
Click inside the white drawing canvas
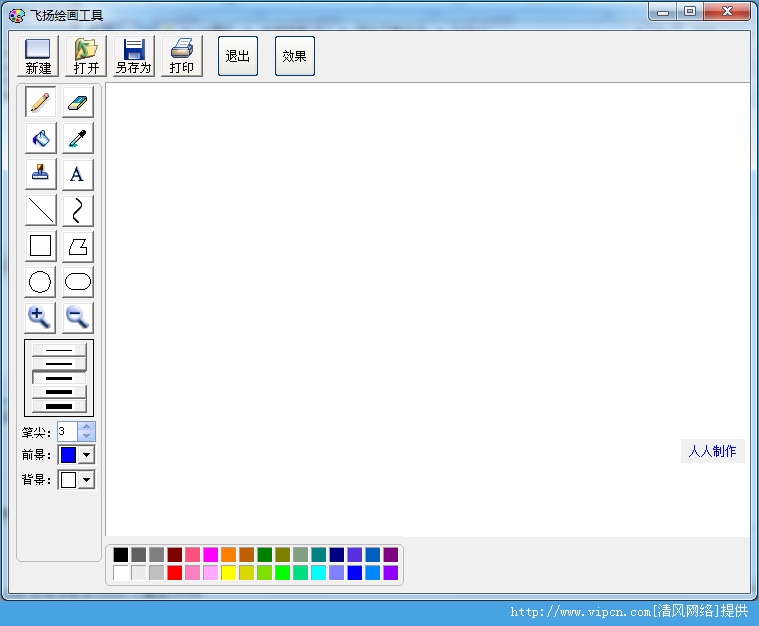click(428, 310)
